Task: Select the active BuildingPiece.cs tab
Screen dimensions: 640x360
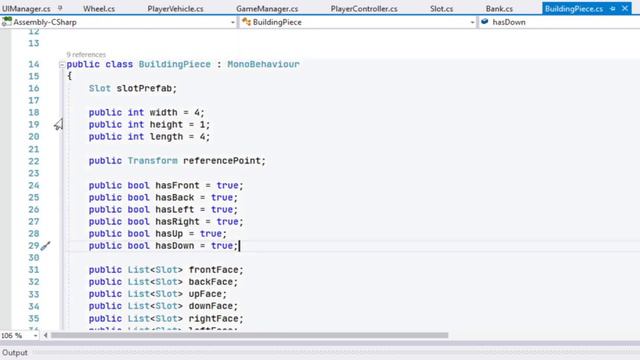Action: tap(573, 9)
